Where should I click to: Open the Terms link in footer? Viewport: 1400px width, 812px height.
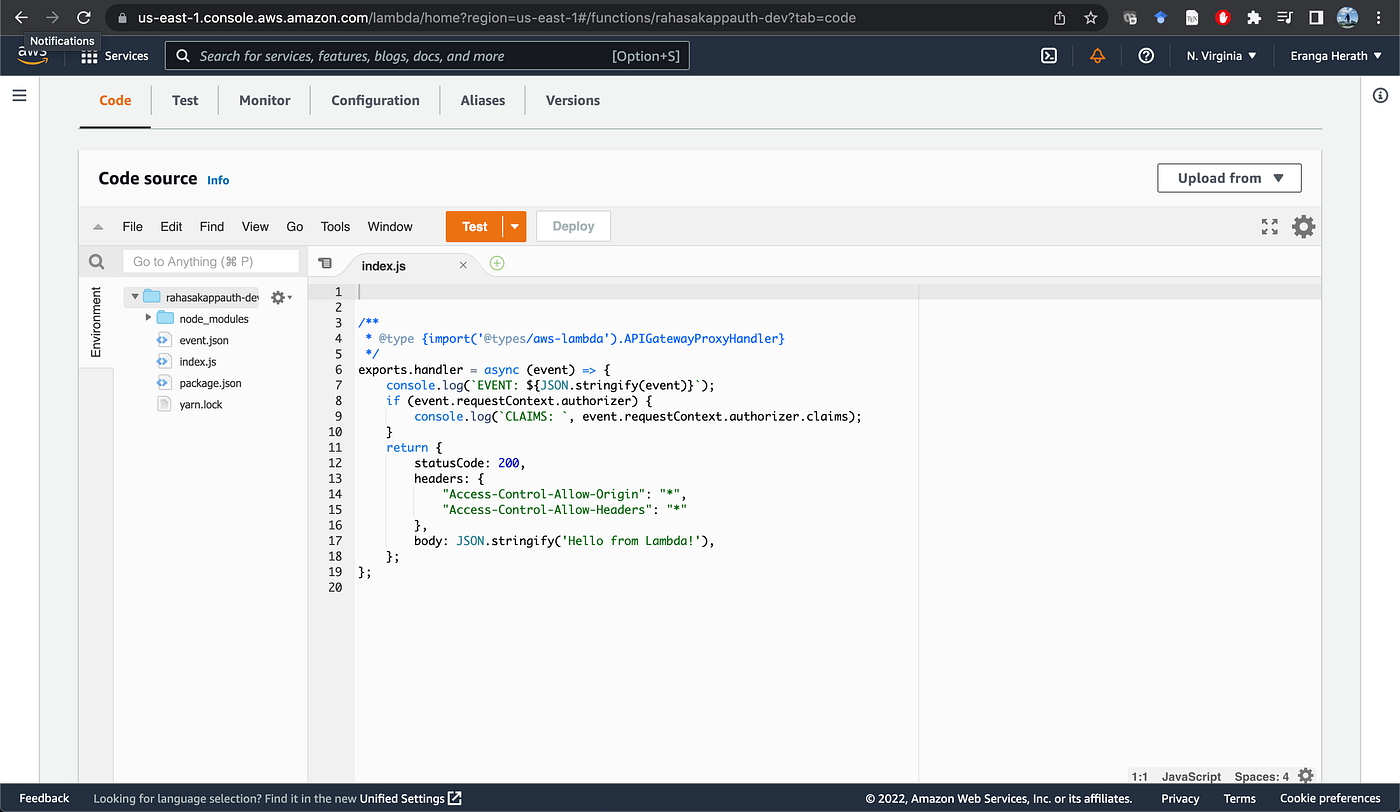[x=1240, y=798]
